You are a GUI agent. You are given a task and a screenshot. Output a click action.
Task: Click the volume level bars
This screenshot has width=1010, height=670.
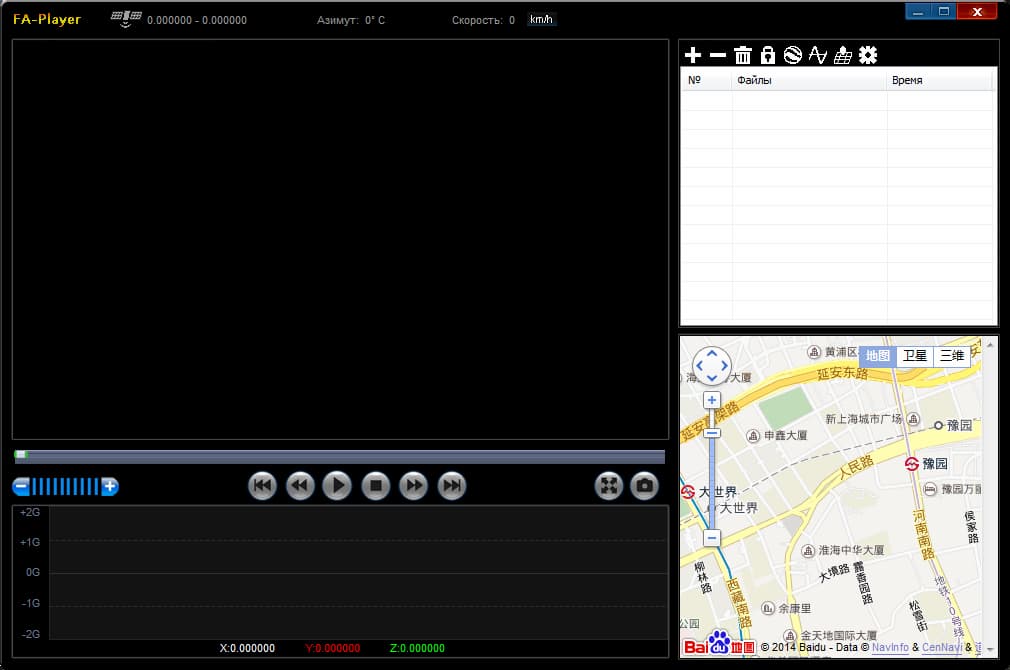(x=66, y=486)
